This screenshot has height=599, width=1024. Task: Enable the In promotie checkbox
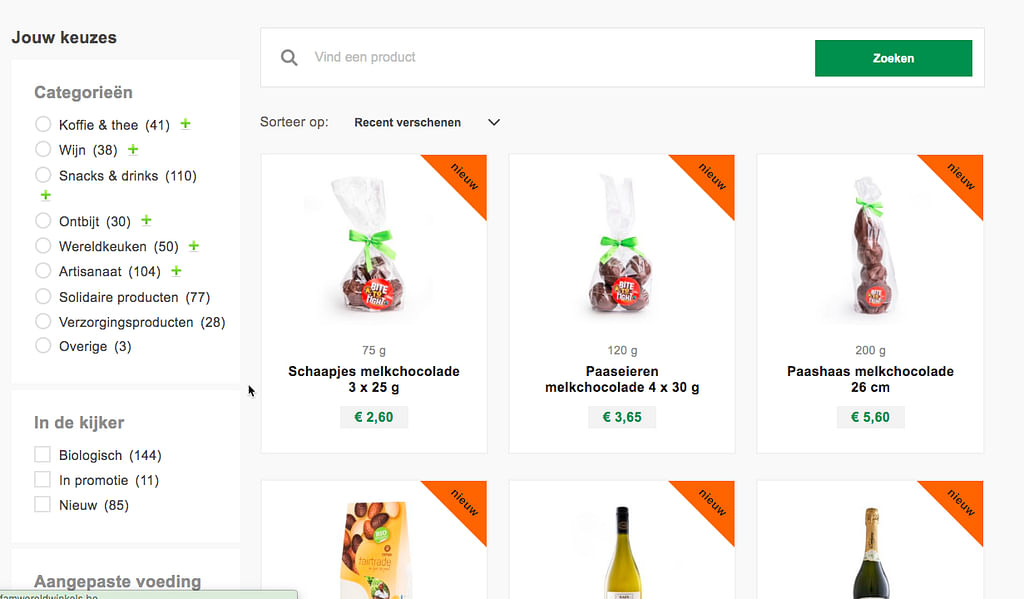(x=42, y=480)
